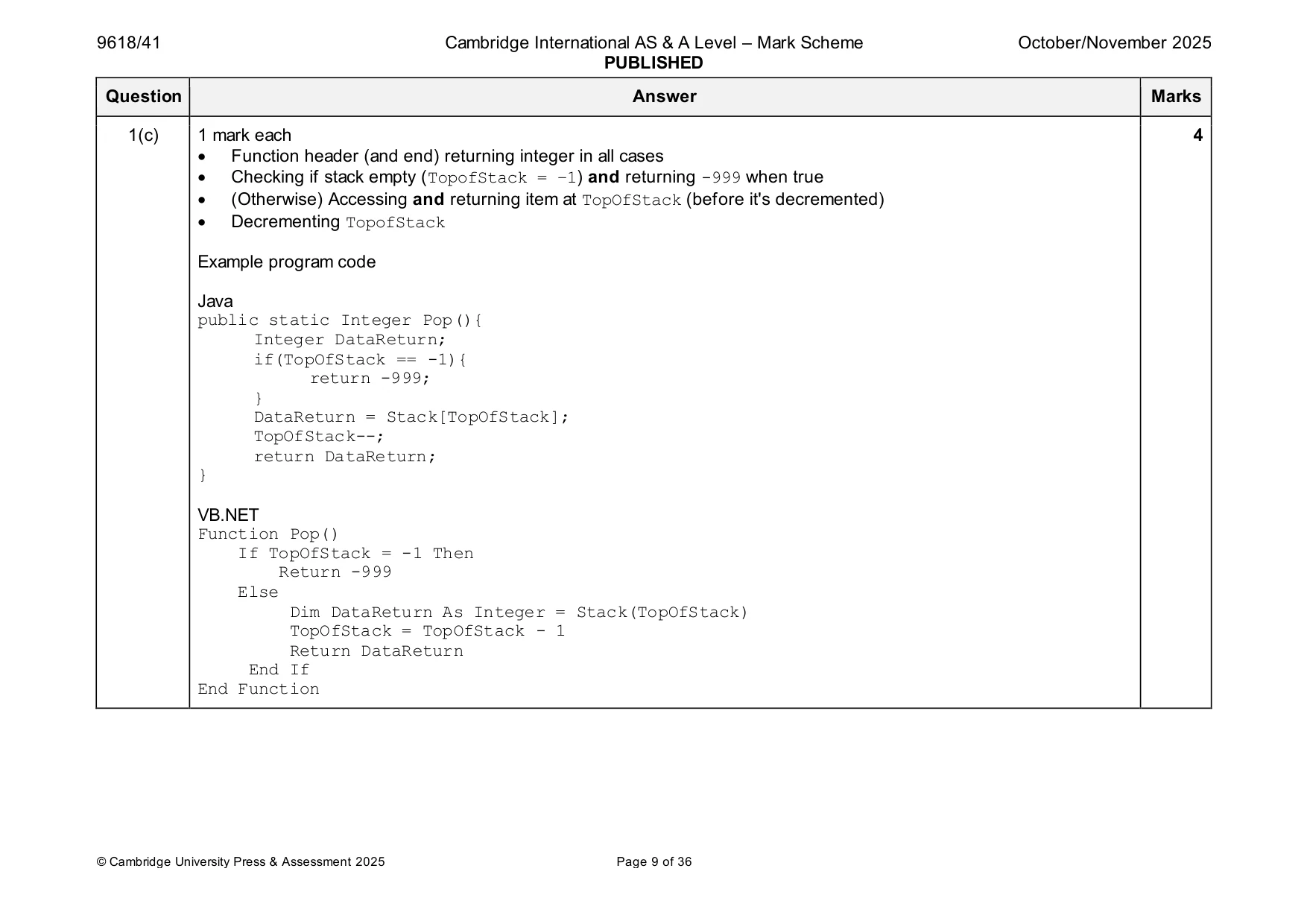
Task: Click Java line 'return -999;'
Action: tap(370, 379)
